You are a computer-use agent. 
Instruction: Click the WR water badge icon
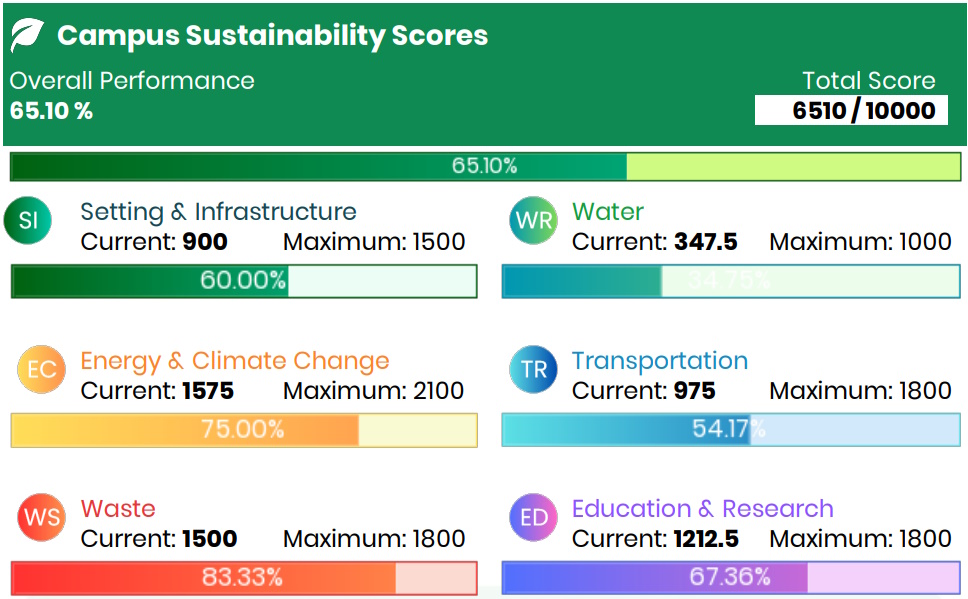[x=533, y=221]
